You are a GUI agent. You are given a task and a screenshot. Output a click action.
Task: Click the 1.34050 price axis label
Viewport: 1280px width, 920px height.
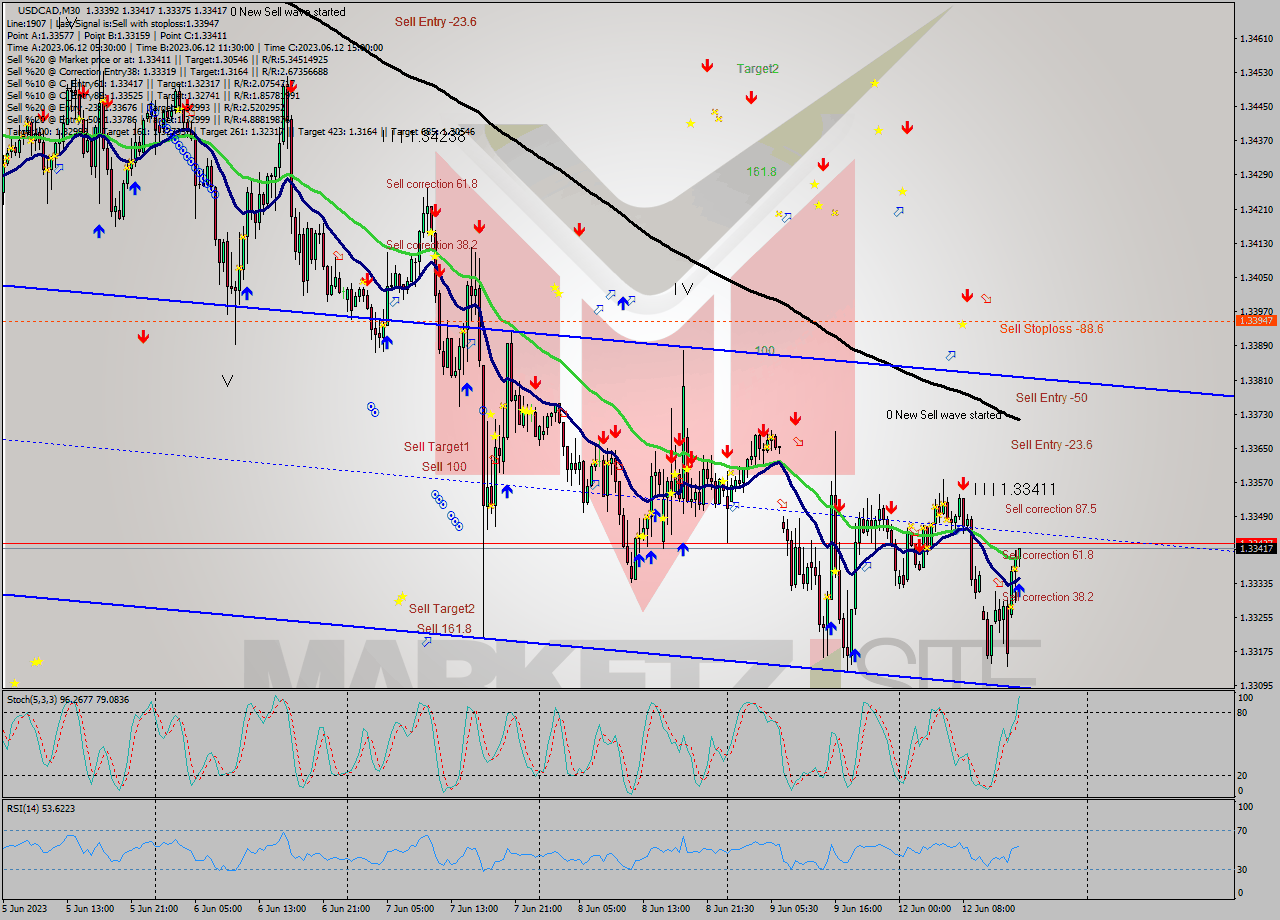click(1255, 277)
